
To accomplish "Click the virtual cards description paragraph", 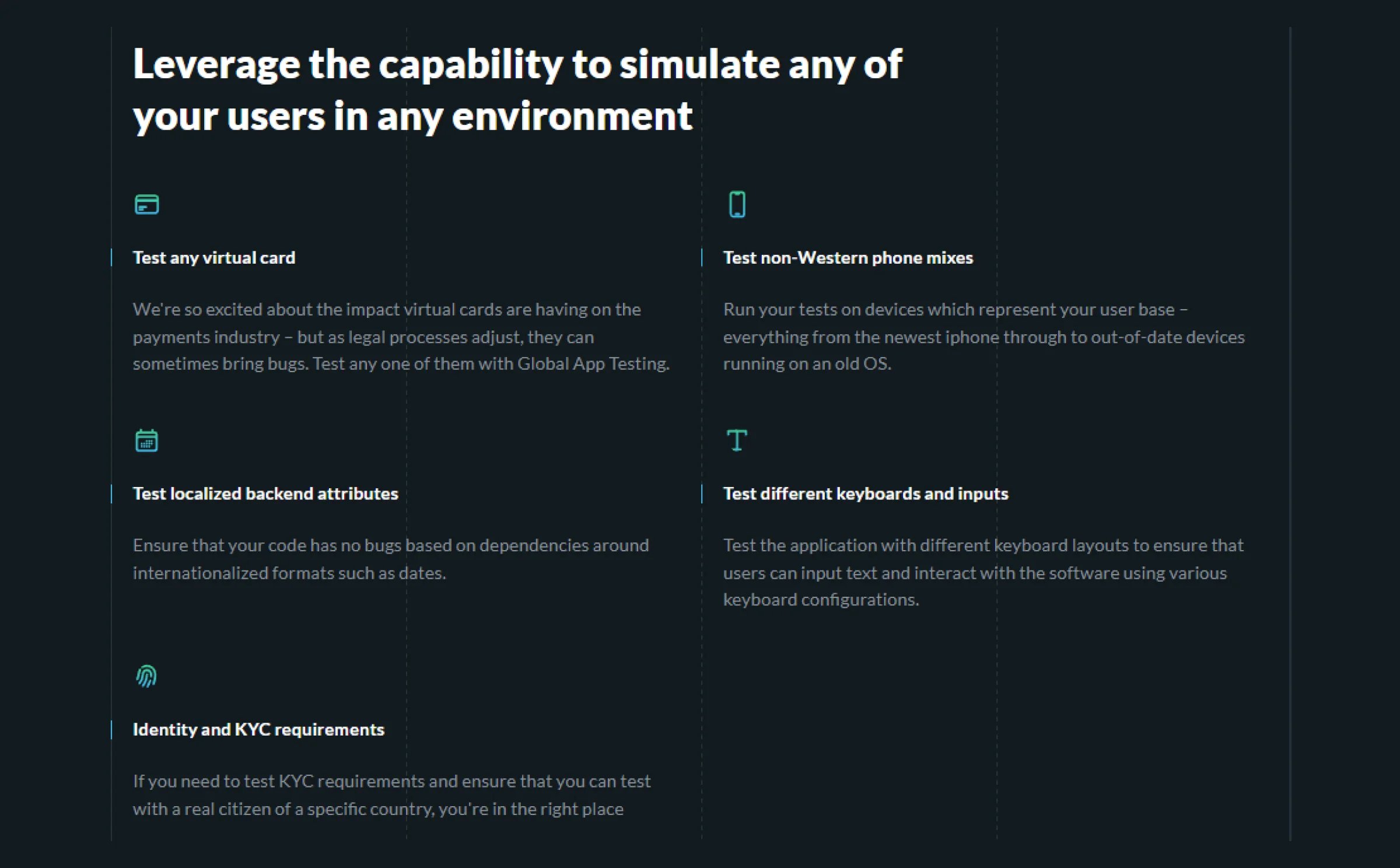I will pyautogui.click(x=401, y=337).
